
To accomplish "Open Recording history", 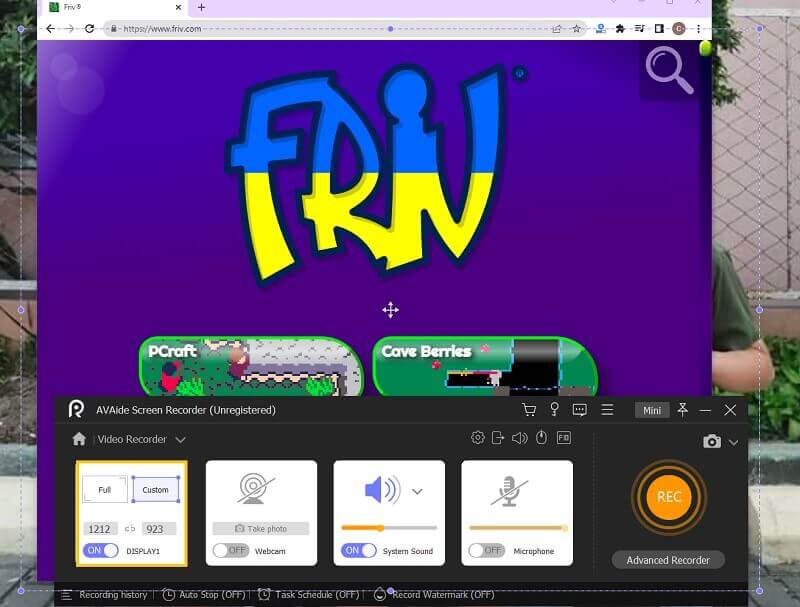I will pos(113,595).
